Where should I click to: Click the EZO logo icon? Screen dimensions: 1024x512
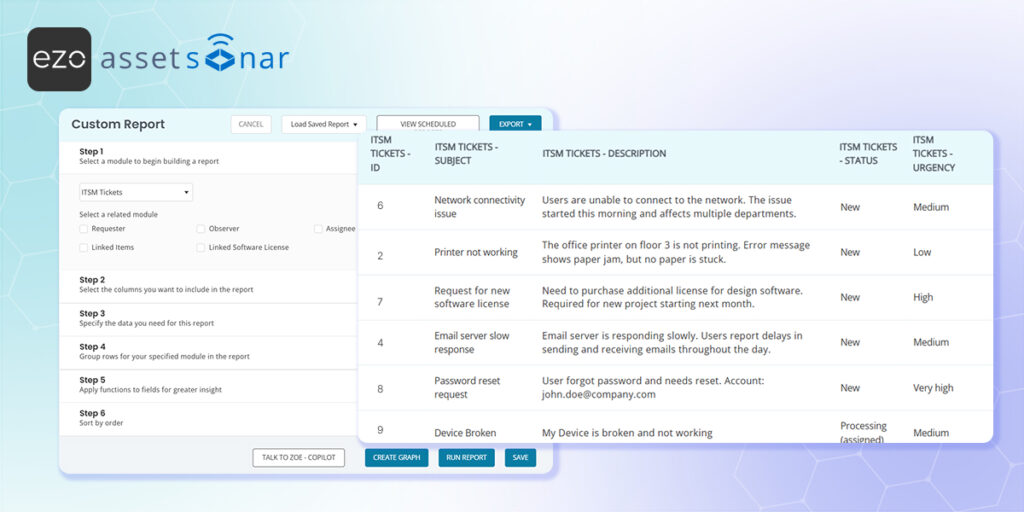click(59, 58)
